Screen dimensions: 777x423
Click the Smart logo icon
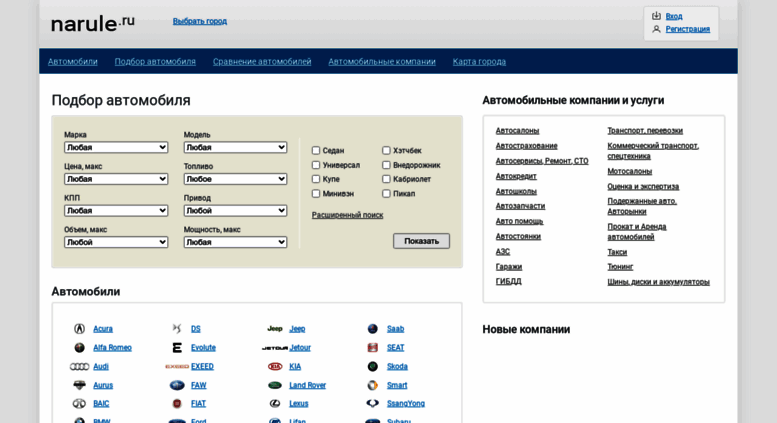click(373, 385)
